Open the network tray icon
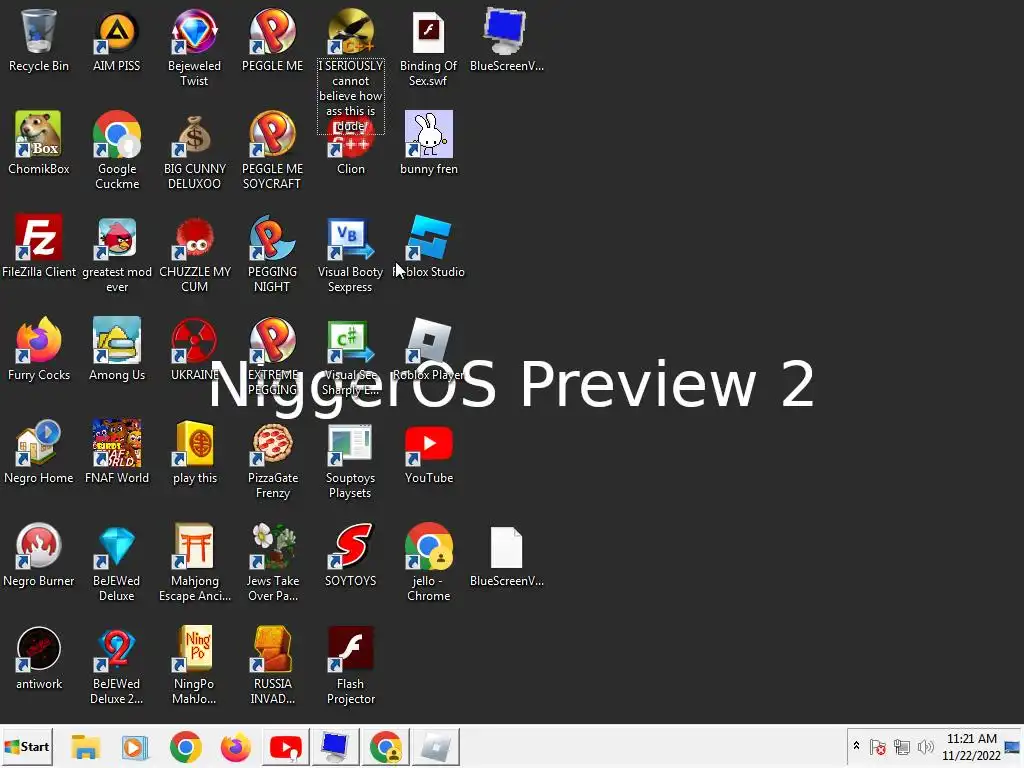The width and height of the screenshot is (1024, 768). tap(902, 747)
